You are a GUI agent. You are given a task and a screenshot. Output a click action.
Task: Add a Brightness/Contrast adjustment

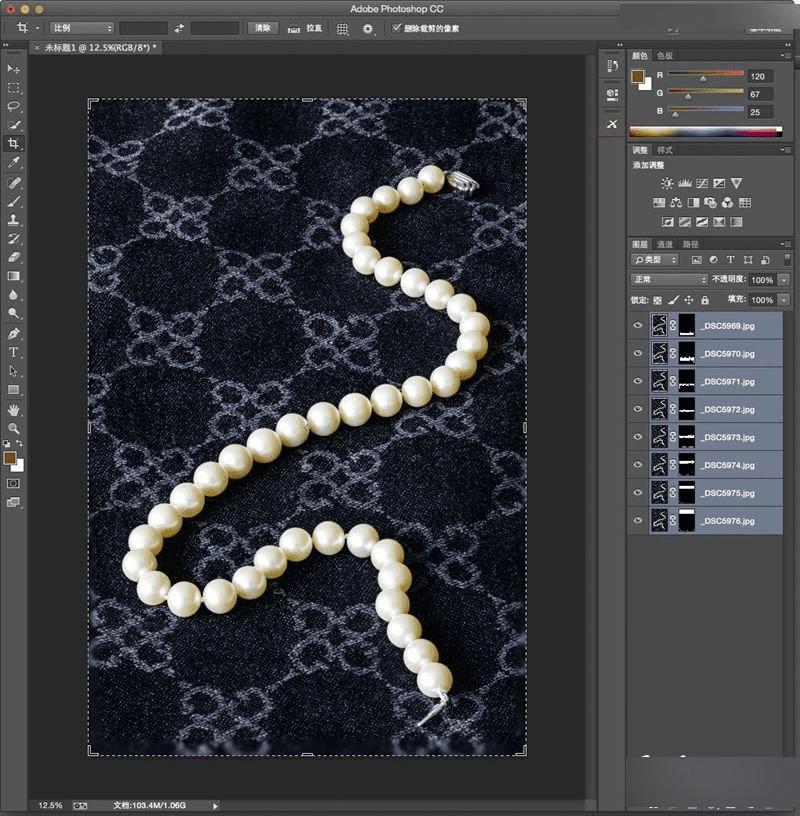pos(667,183)
